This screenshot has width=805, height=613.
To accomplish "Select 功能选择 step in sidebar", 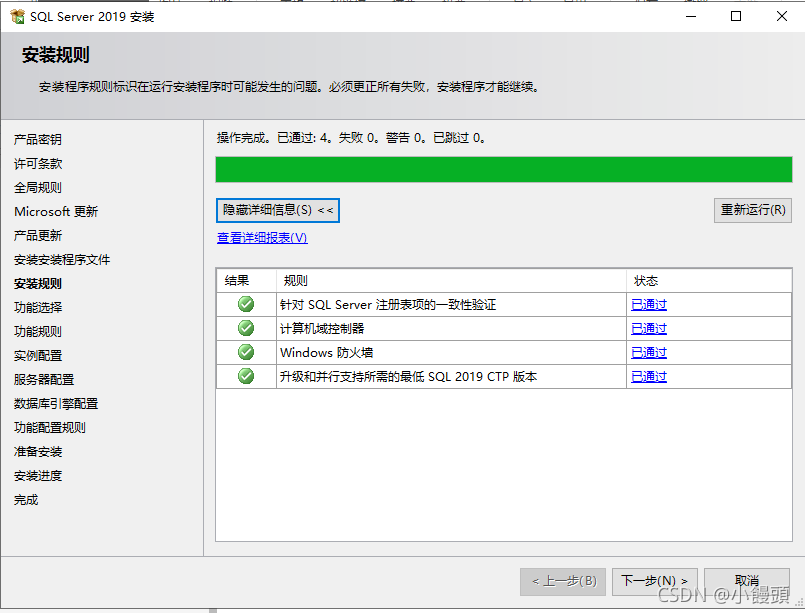I will pos(38,308).
